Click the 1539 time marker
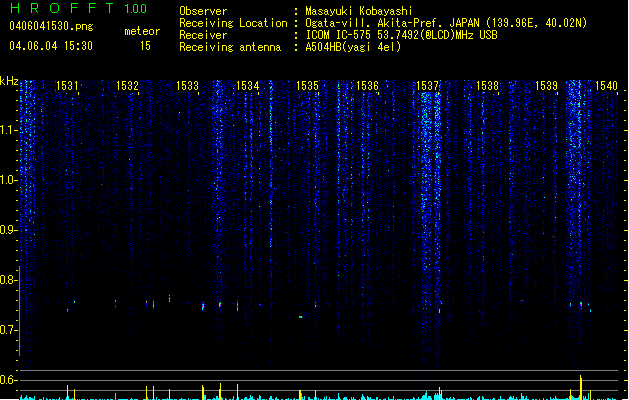This screenshot has width=629, height=400. click(x=546, y=86)
